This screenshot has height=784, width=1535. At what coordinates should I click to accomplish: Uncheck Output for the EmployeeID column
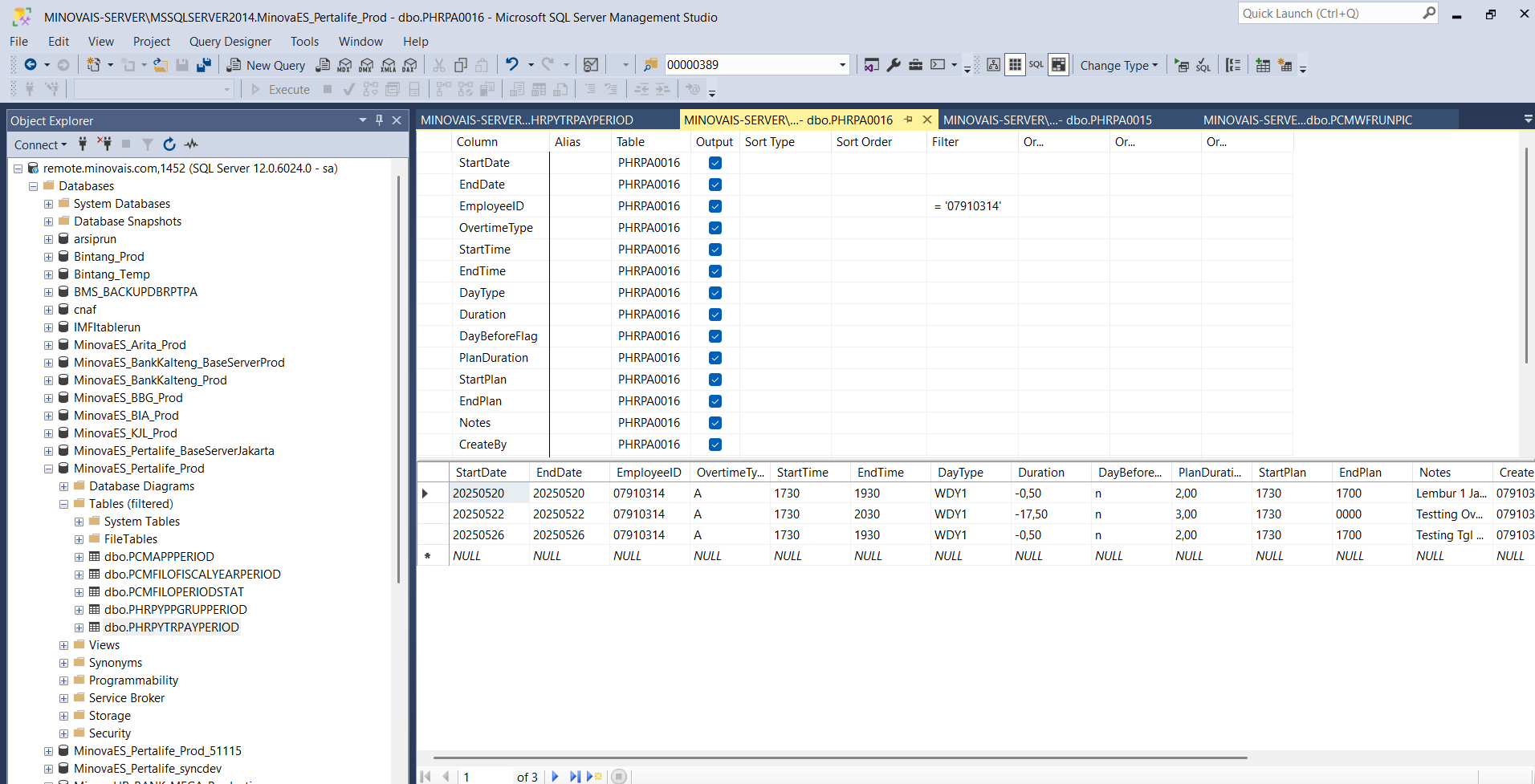click(x=715, y=206)
